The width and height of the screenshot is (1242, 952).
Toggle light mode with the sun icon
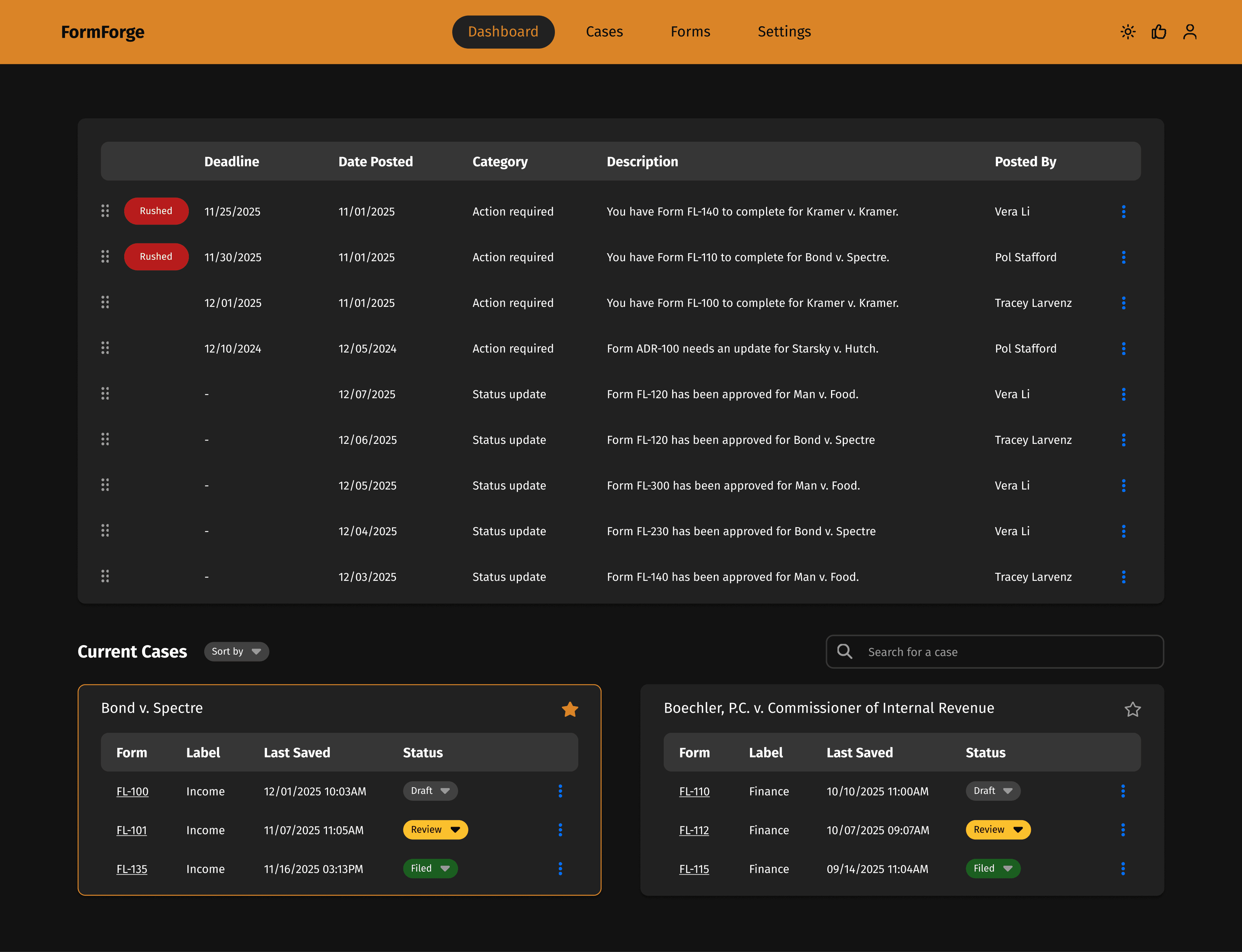(x=1128, y=32)
